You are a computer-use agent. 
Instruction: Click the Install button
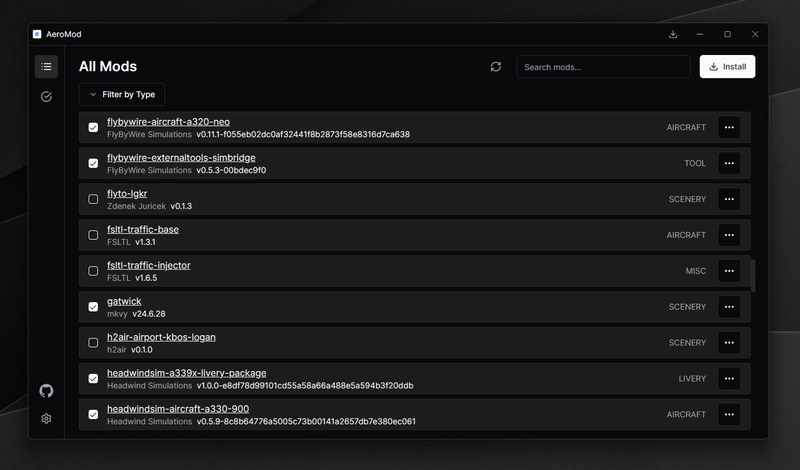point(727,67)
